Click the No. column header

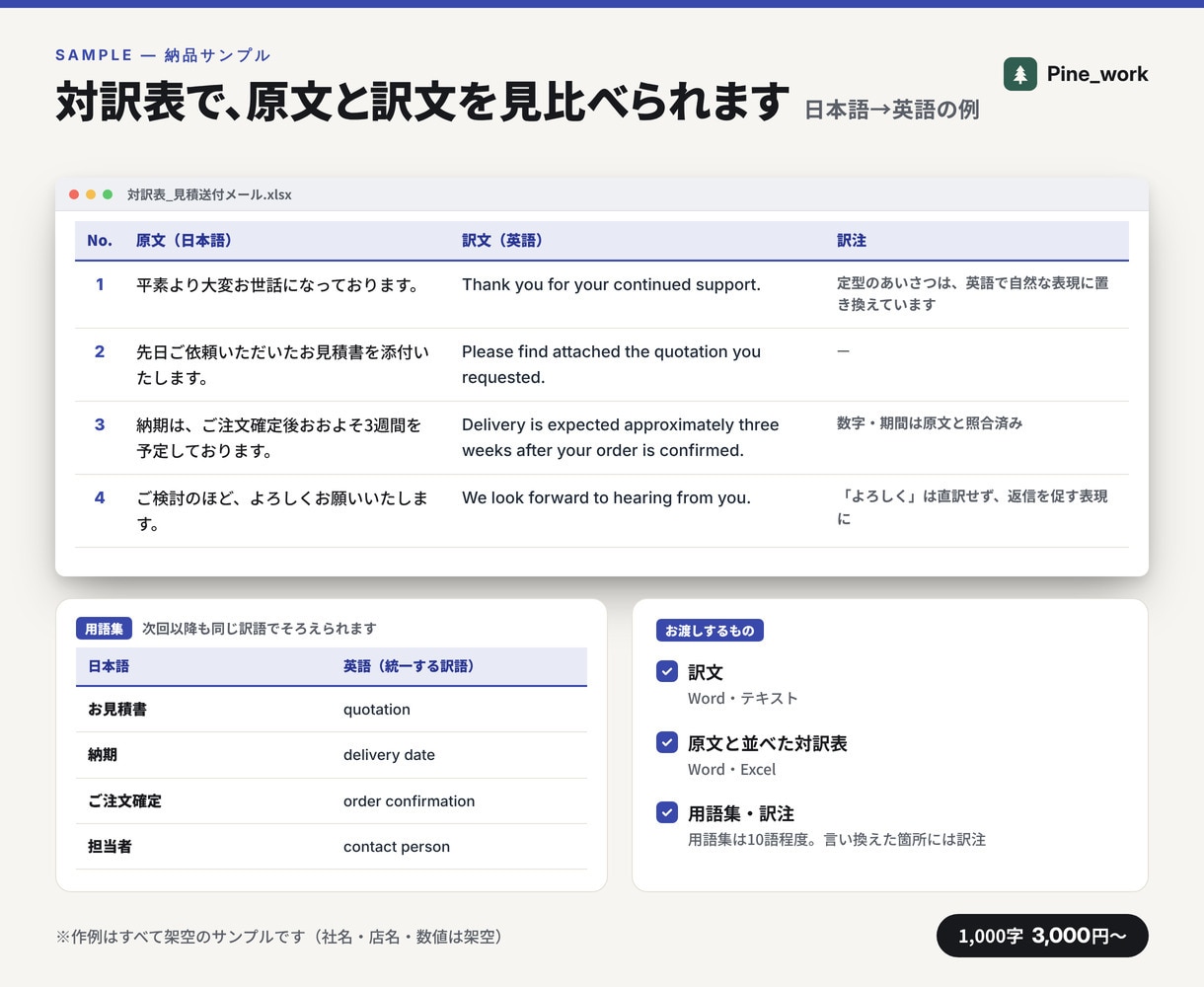pos(100,241)
